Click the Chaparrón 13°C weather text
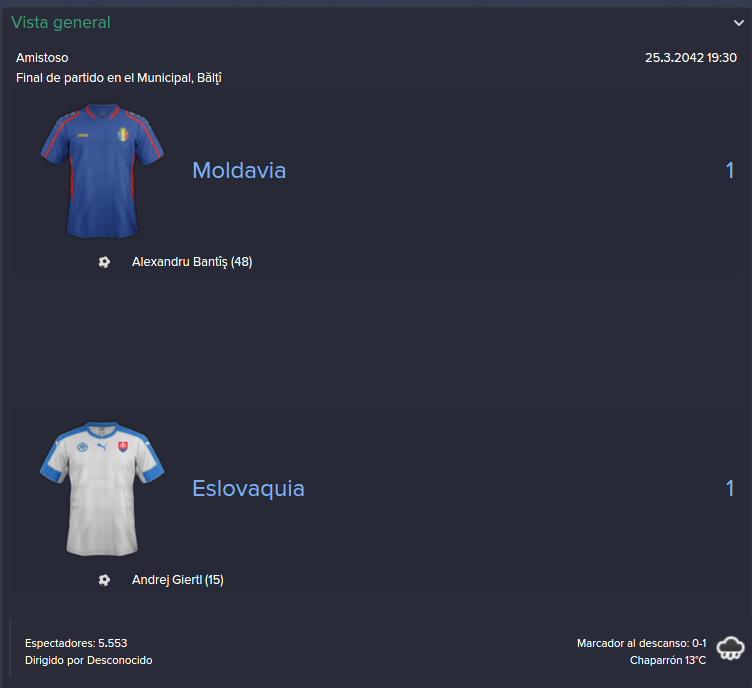Image resolution: width=752 pixels, height=688 pixels. pos(668,660)
